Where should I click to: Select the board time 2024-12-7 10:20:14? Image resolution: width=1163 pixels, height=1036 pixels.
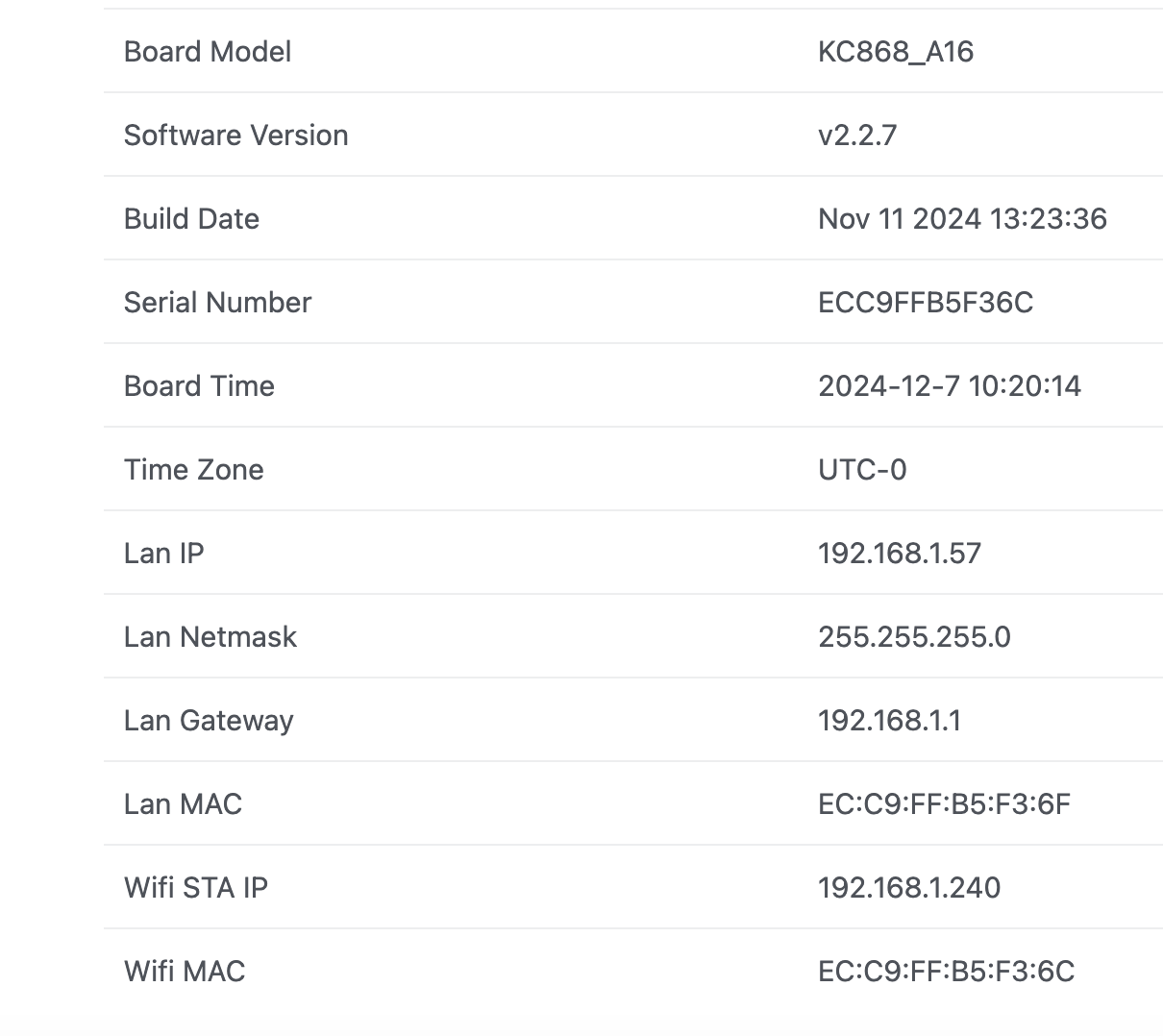pos(949,386)
